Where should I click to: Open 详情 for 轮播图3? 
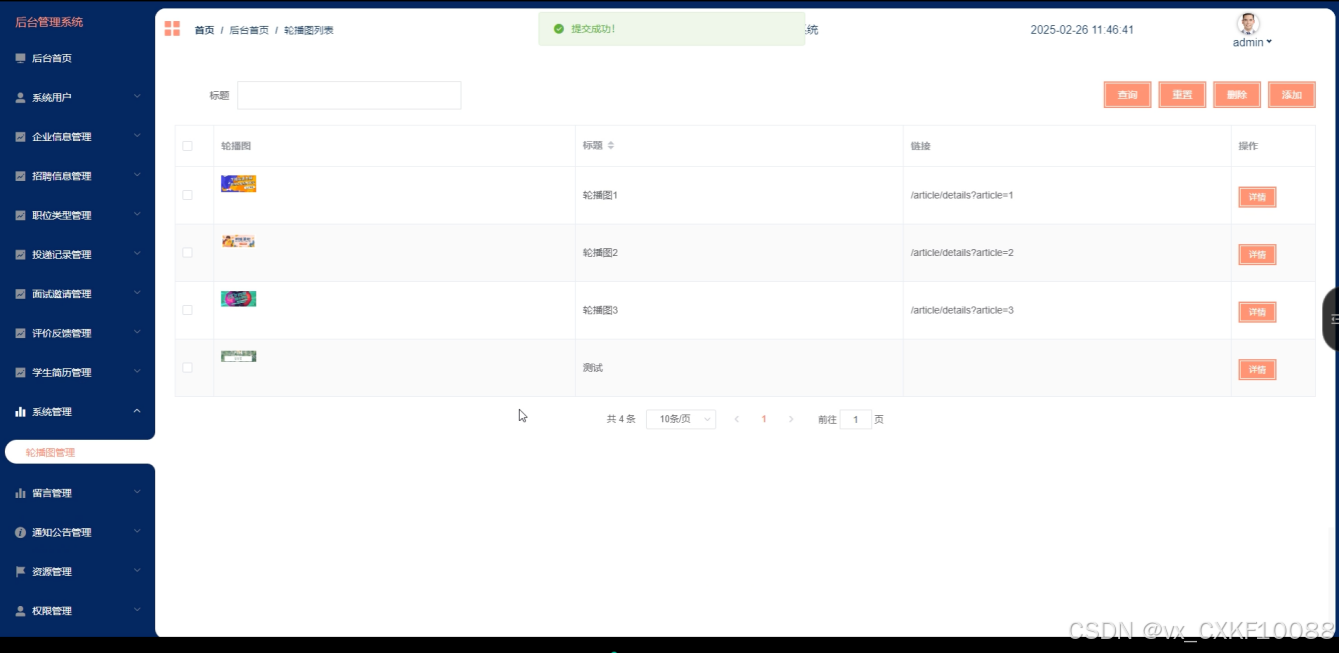tap(1257, 312)
